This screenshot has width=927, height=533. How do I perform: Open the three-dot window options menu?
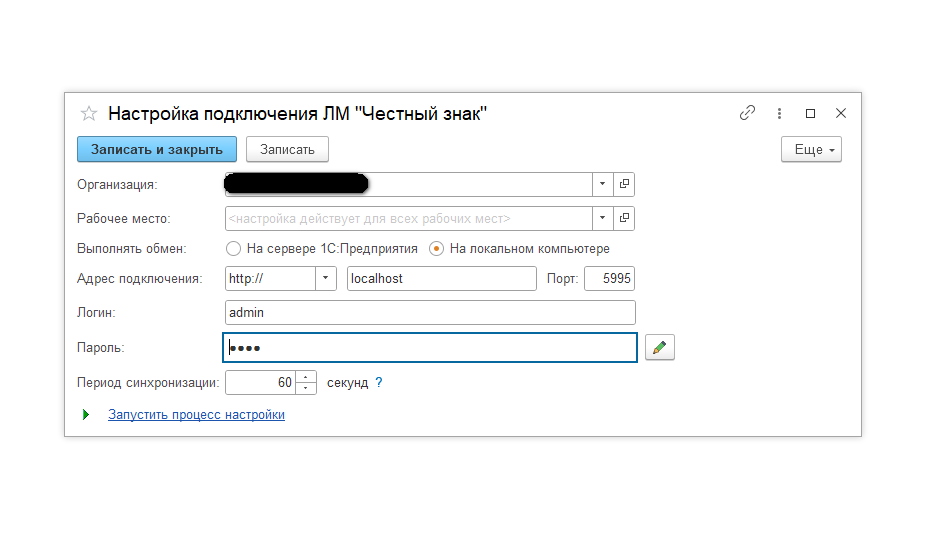778,113
